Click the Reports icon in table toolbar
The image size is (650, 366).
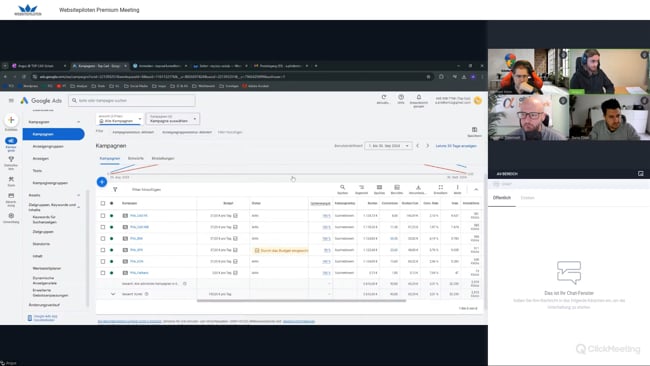[x=397, y=187]
